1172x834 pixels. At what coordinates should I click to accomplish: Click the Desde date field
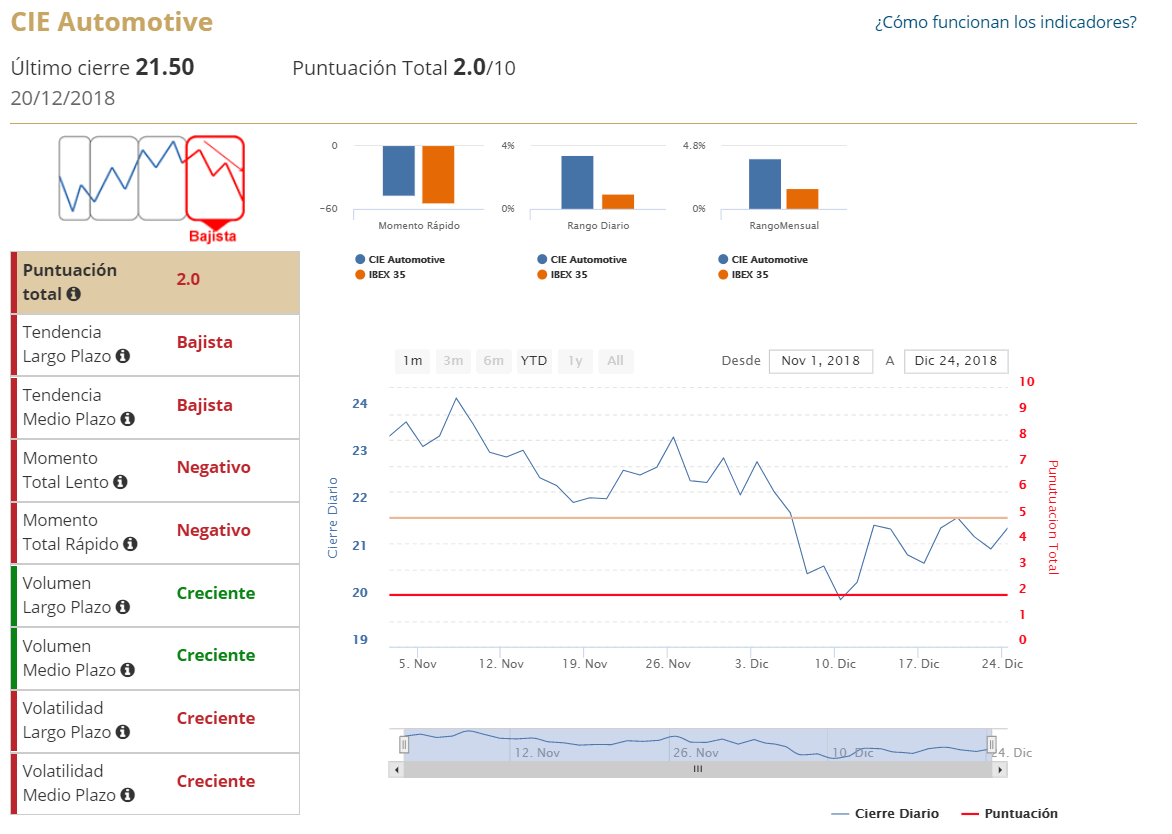click(x=820, y=361)
